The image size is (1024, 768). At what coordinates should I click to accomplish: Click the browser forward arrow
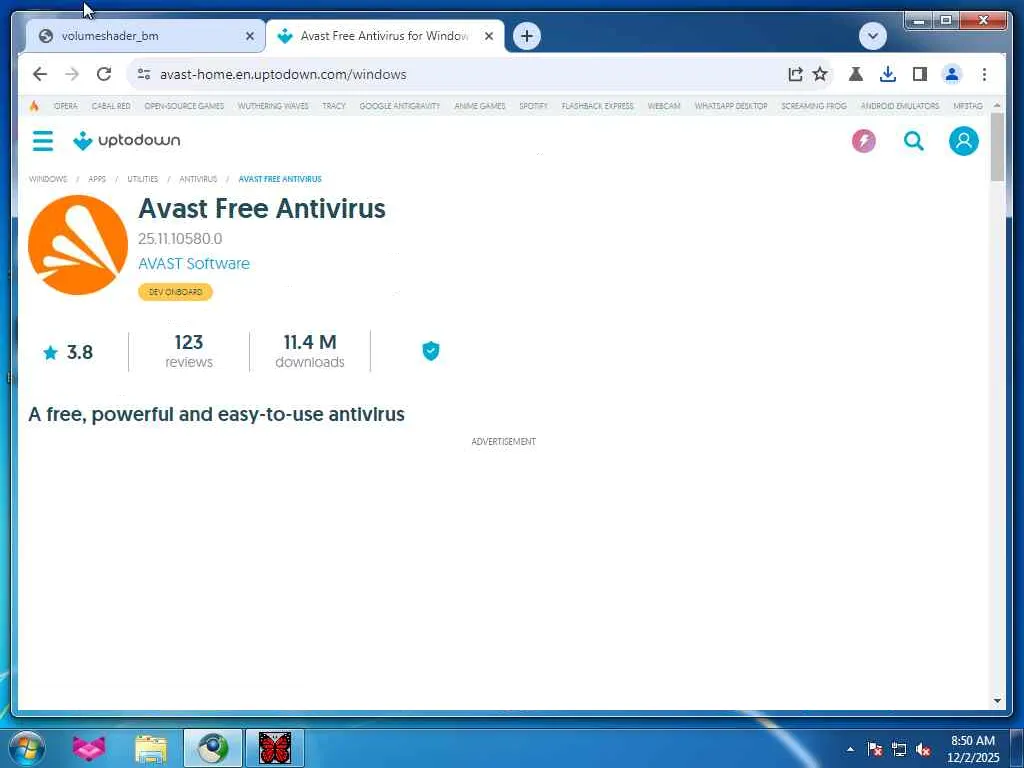pyautogui.click(x=72, y=74)
